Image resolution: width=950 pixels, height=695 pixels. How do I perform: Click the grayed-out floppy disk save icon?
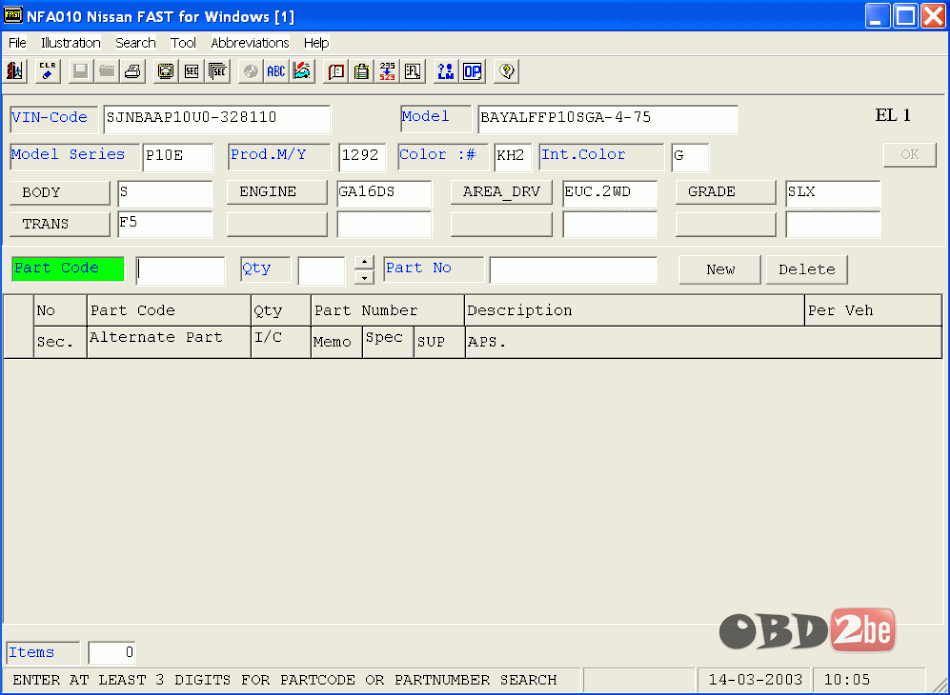[80, 71]
